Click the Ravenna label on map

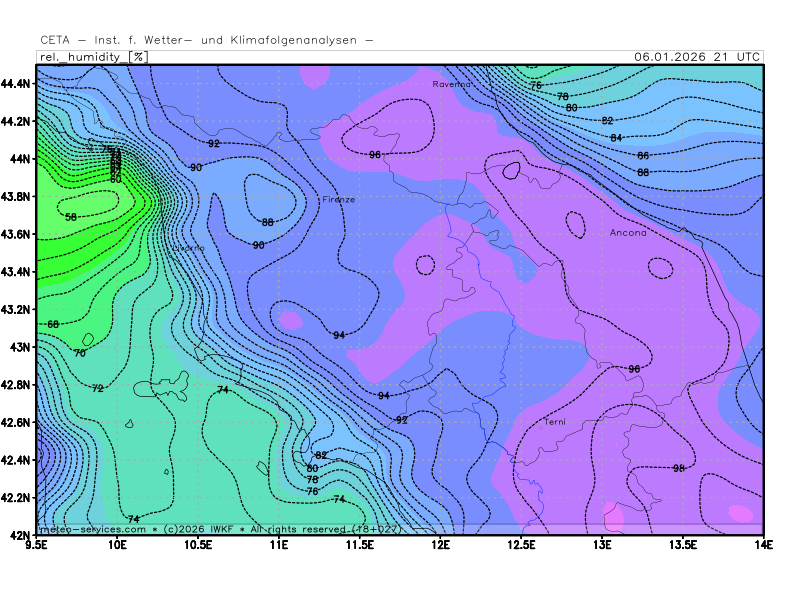coord(451,85)
